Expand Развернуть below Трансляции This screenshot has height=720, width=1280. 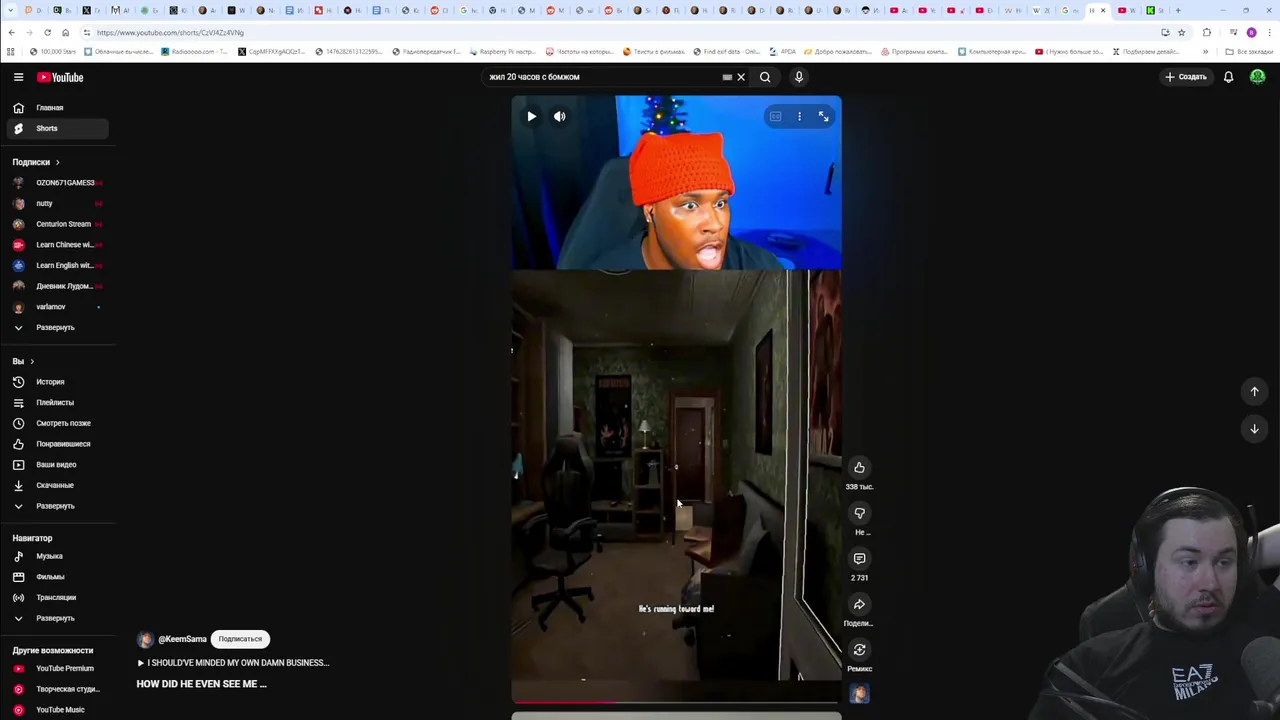[57, 618]
